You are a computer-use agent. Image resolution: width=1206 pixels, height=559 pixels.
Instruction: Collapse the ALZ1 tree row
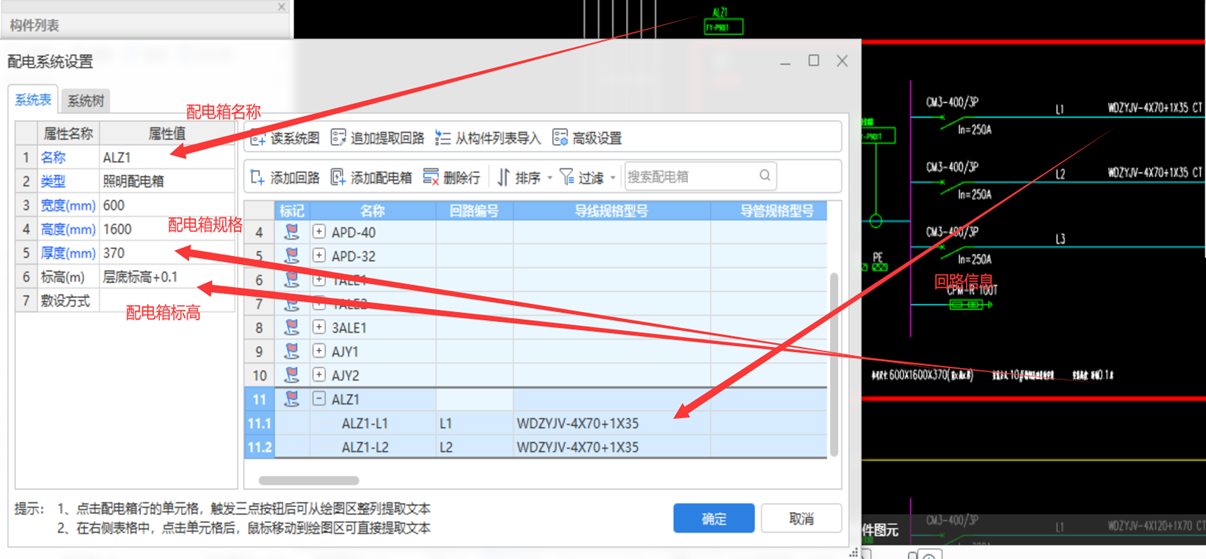319,400
